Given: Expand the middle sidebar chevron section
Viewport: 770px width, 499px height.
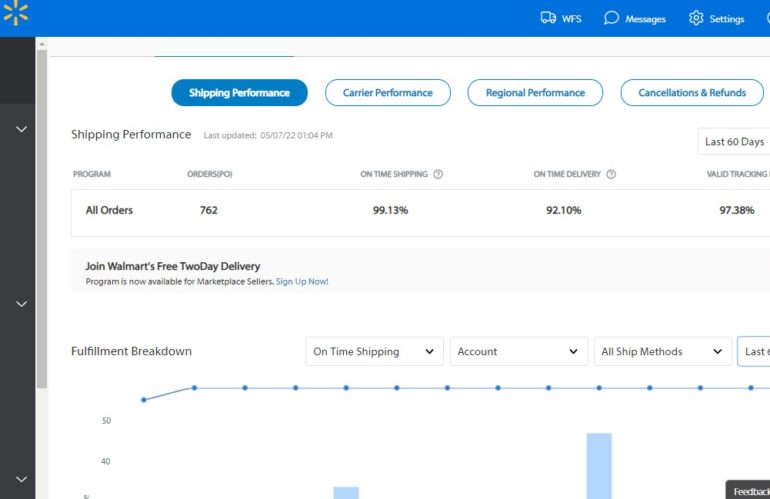Looking at the screenshot, I should pos(22,304).
